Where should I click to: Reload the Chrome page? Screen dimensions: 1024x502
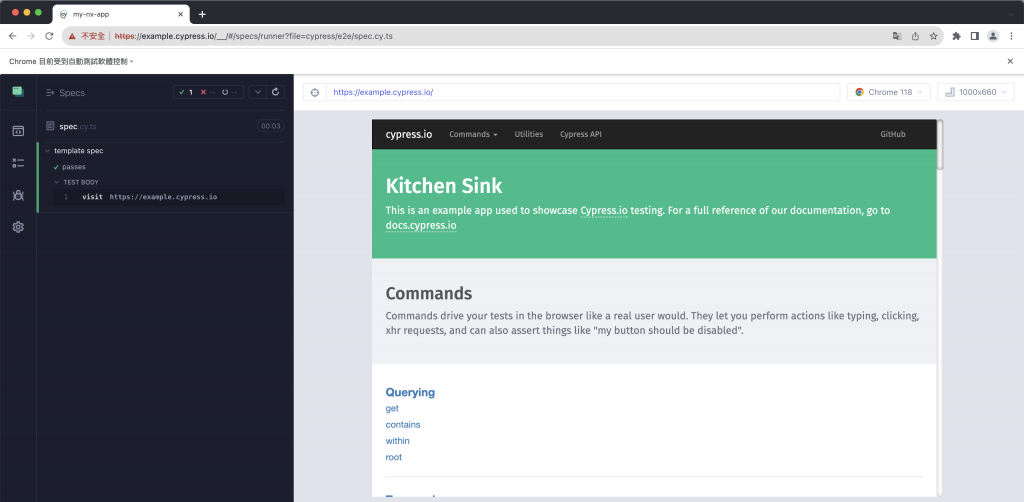click(49, 36)
